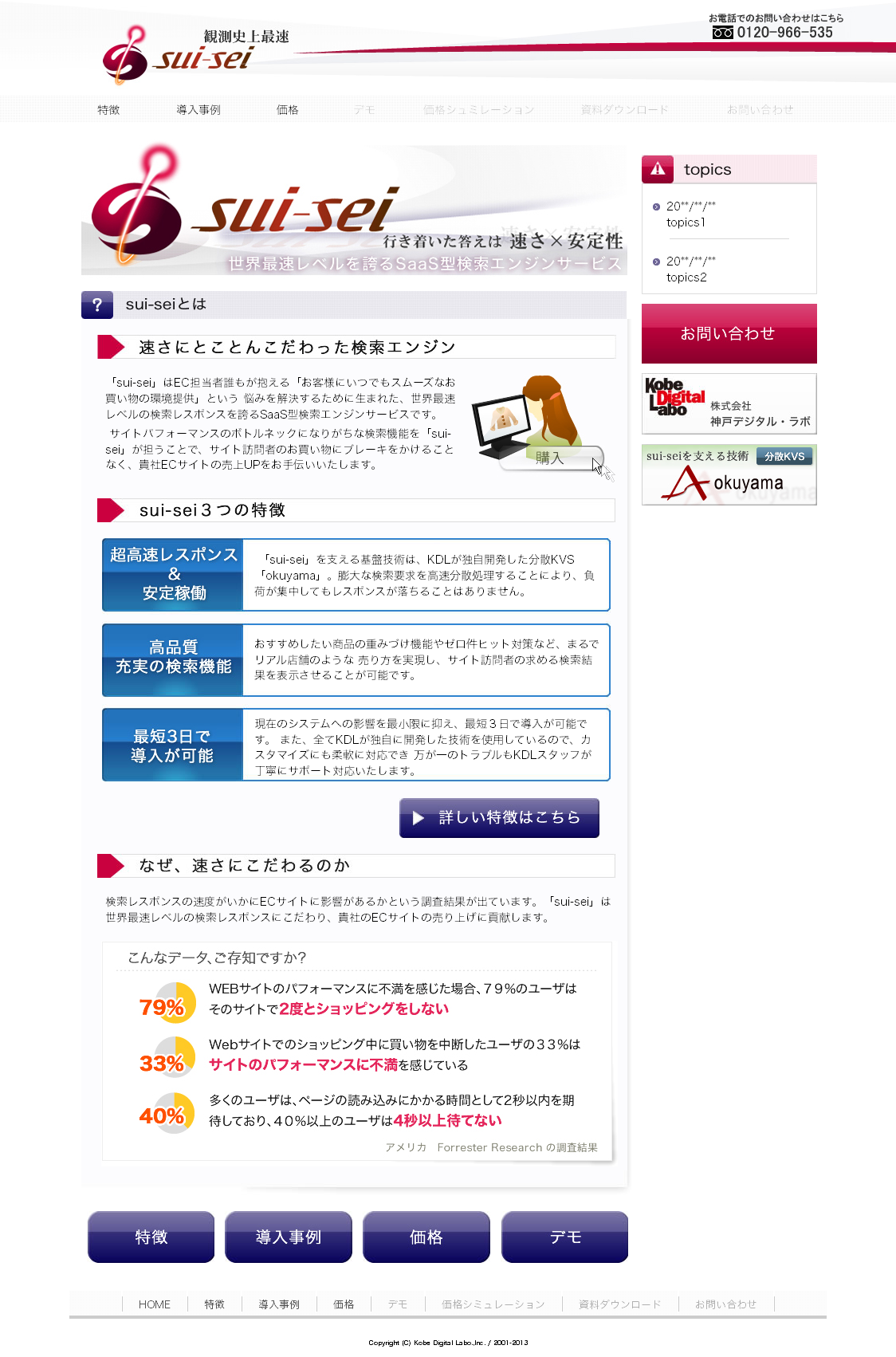Click the red text 2度とショッピングをしない

point(364,1009)
